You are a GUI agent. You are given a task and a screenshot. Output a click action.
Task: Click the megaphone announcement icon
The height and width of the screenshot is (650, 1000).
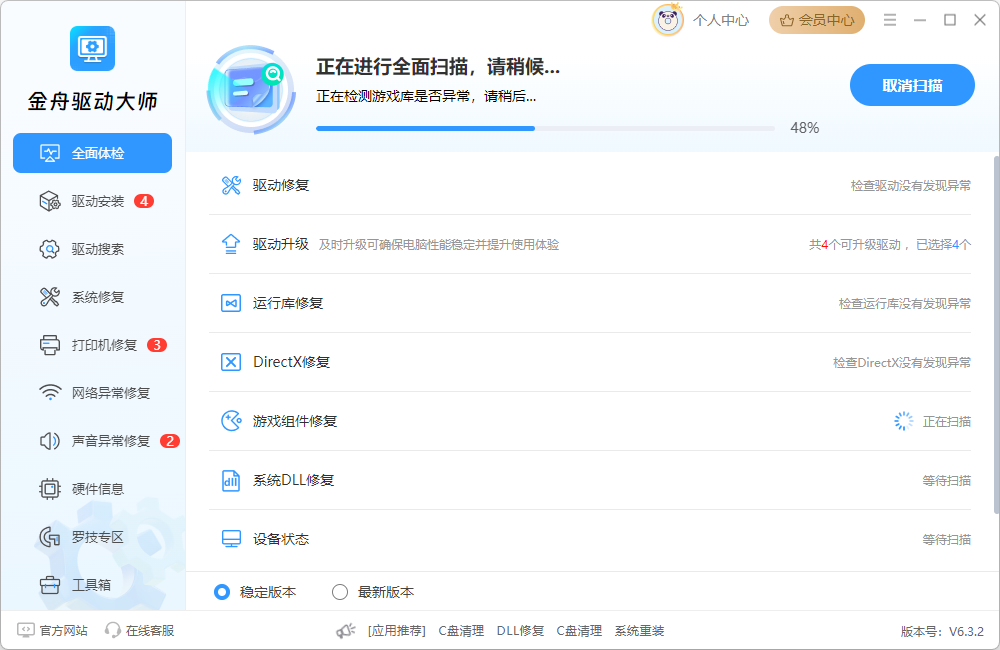(346, 631)
